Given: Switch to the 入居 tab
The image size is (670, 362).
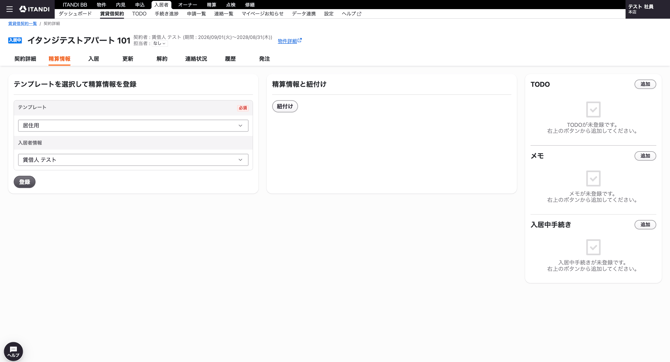Looking at the screenshot, I should coord(94,59).
